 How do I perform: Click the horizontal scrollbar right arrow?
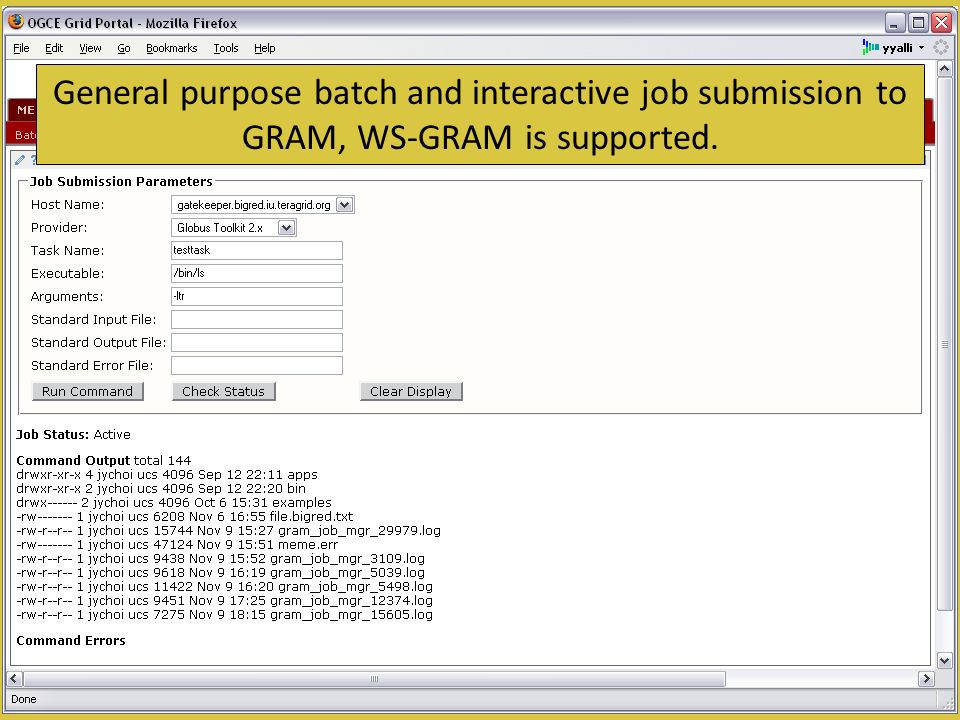[926, 678]
